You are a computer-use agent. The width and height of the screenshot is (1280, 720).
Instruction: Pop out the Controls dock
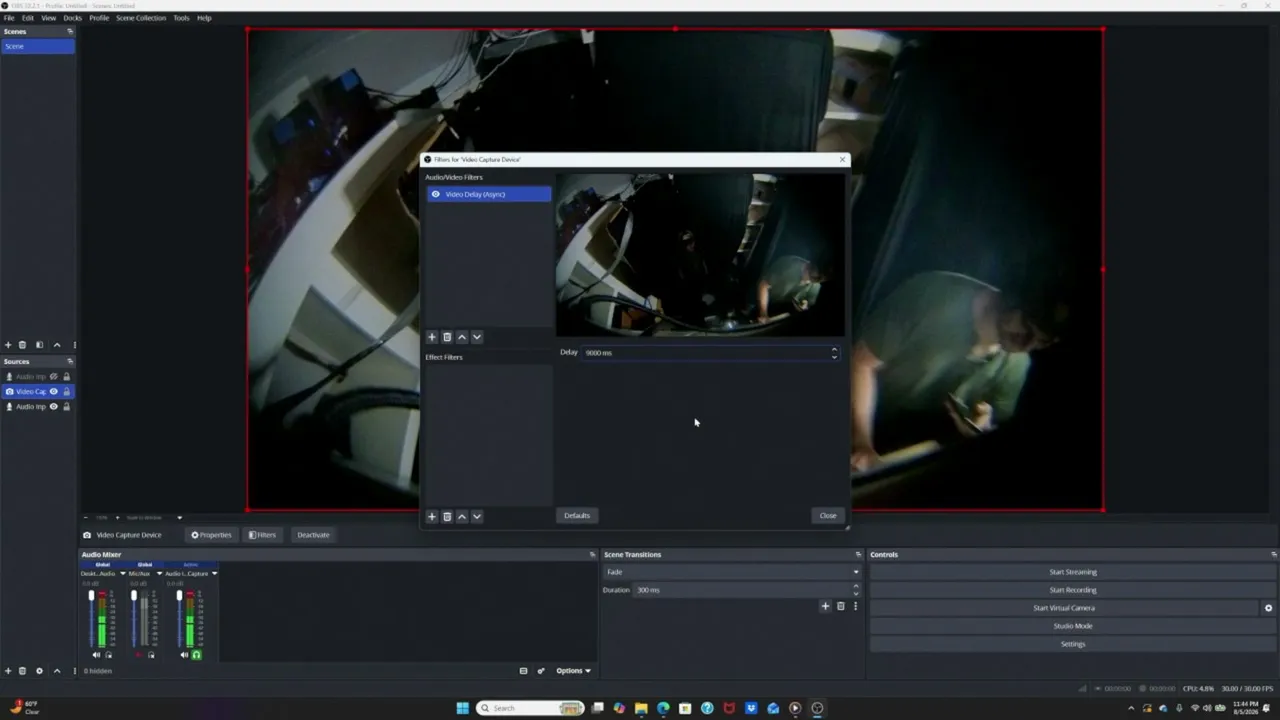1273,555
